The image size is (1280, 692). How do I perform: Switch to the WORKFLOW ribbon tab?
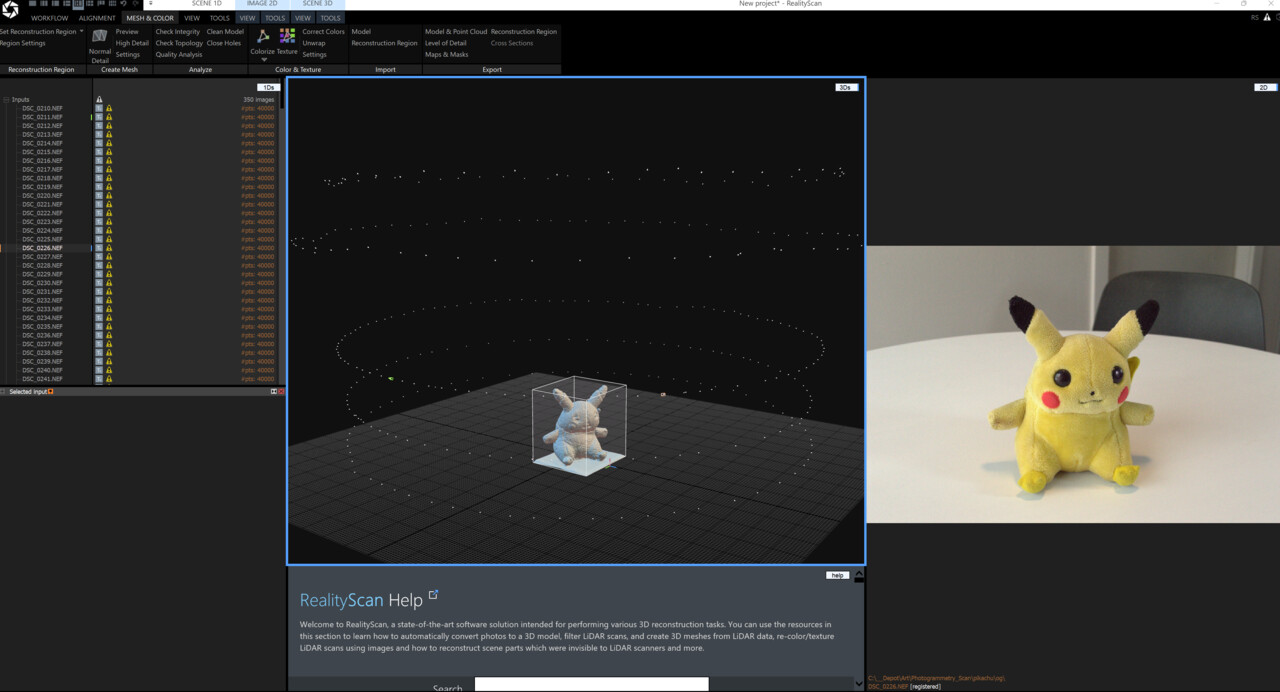[49, 18]
